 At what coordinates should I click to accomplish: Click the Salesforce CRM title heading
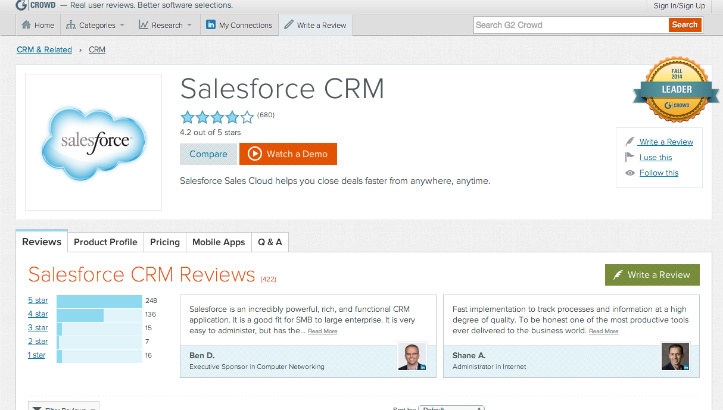(x=282, y=89)
